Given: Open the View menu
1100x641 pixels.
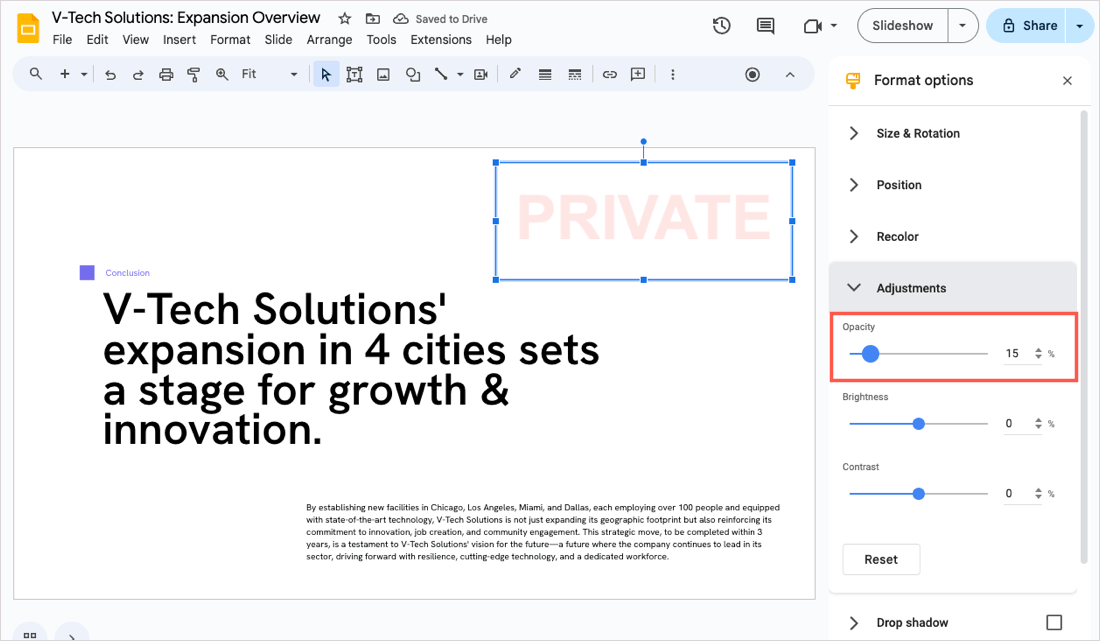Looking at the screenshot, I should pyautogui.click(x=135, y=40).
